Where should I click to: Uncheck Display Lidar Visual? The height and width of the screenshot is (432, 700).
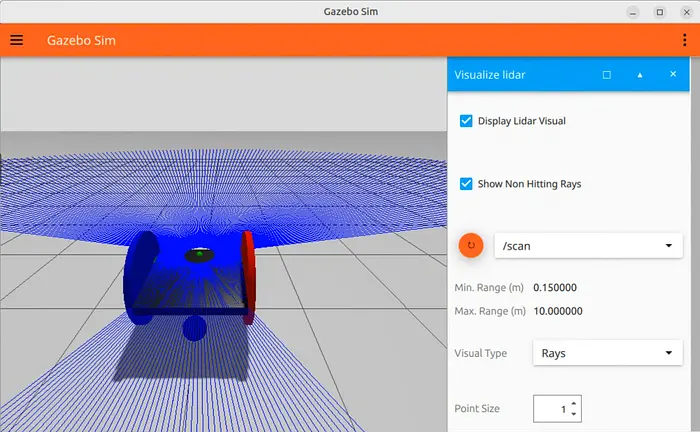click(x=466, y=121)
